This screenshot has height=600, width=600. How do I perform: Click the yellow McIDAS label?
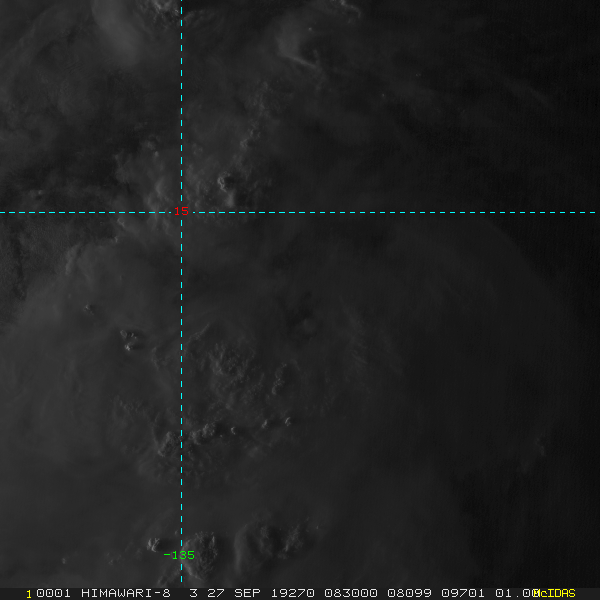(x=554, y=593)
